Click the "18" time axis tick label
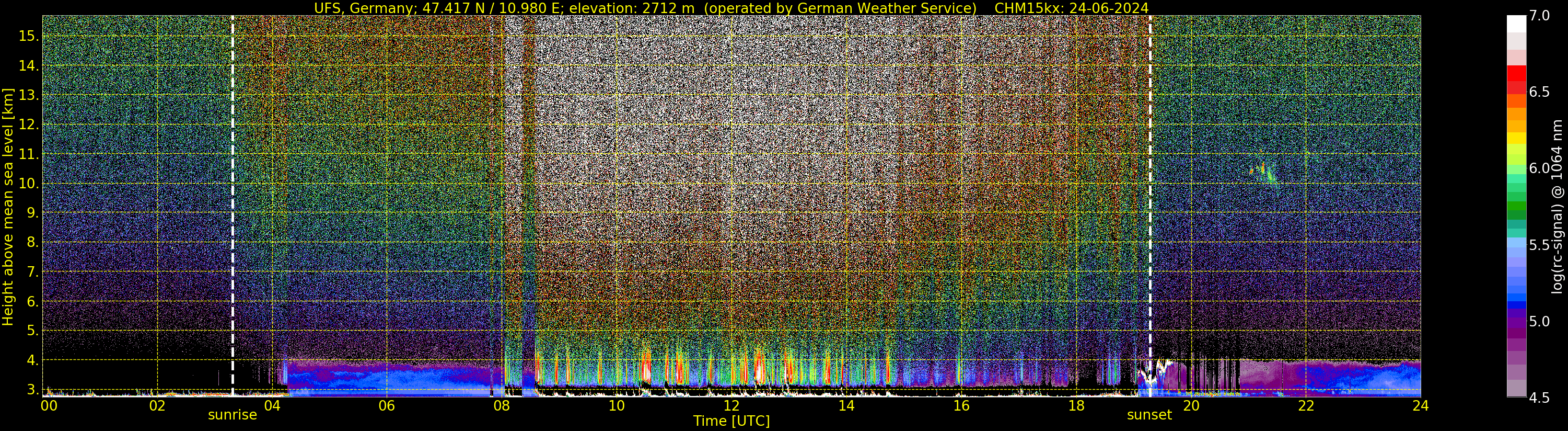The image size is (1568, 431). click(1076, 405)
